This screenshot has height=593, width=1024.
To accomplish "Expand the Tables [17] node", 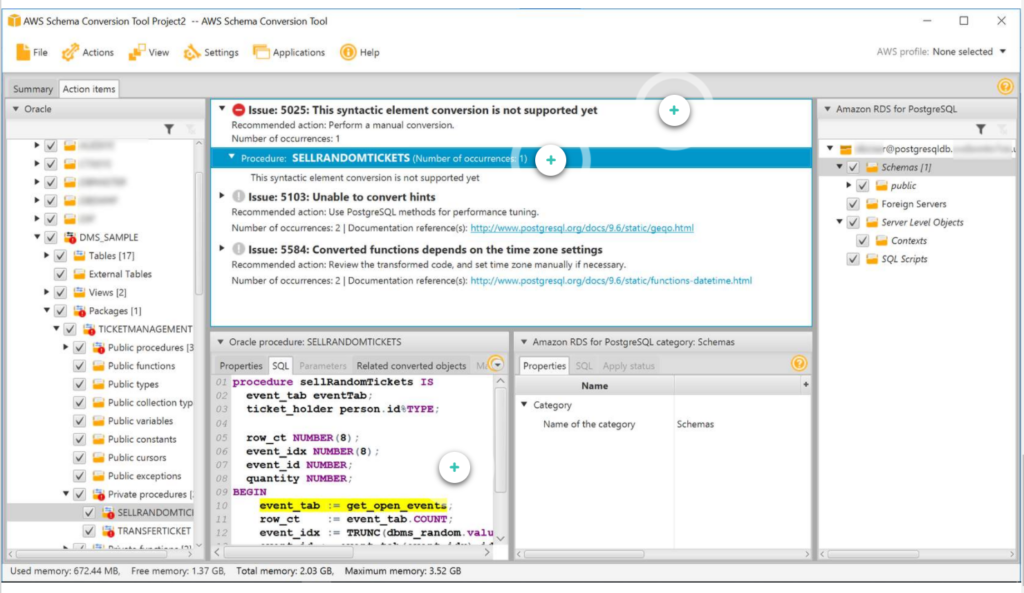I will (x=46, y=255).
